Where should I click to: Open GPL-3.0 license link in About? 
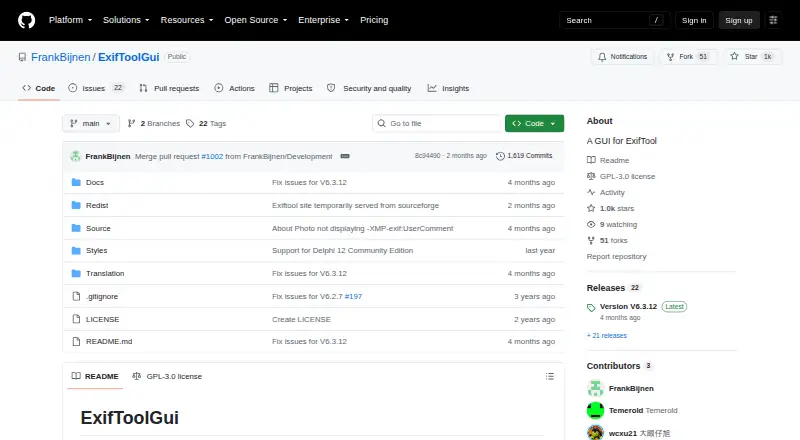click(621, 176)
